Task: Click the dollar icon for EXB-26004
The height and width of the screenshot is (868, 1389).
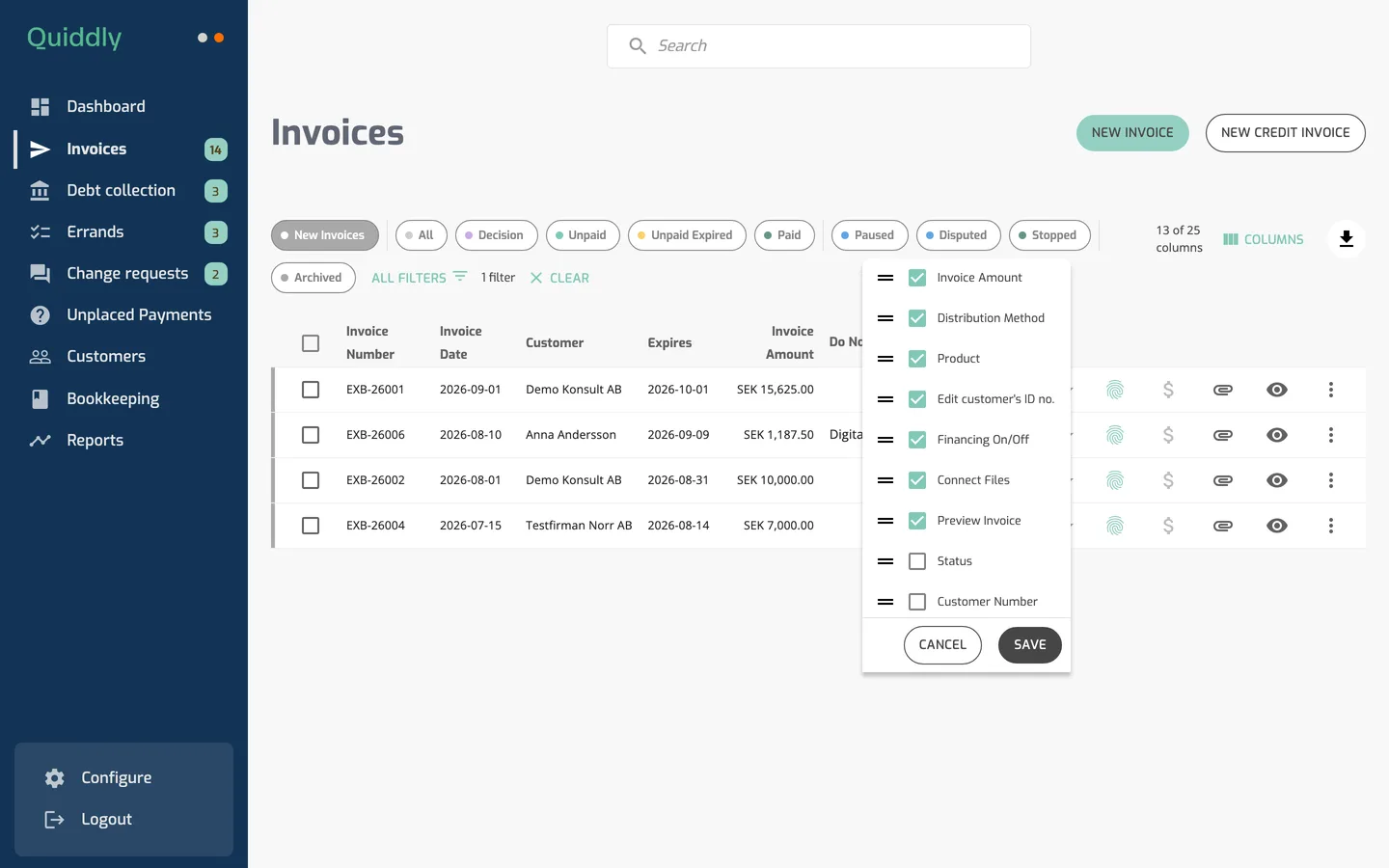Action: coord(1168,526)
